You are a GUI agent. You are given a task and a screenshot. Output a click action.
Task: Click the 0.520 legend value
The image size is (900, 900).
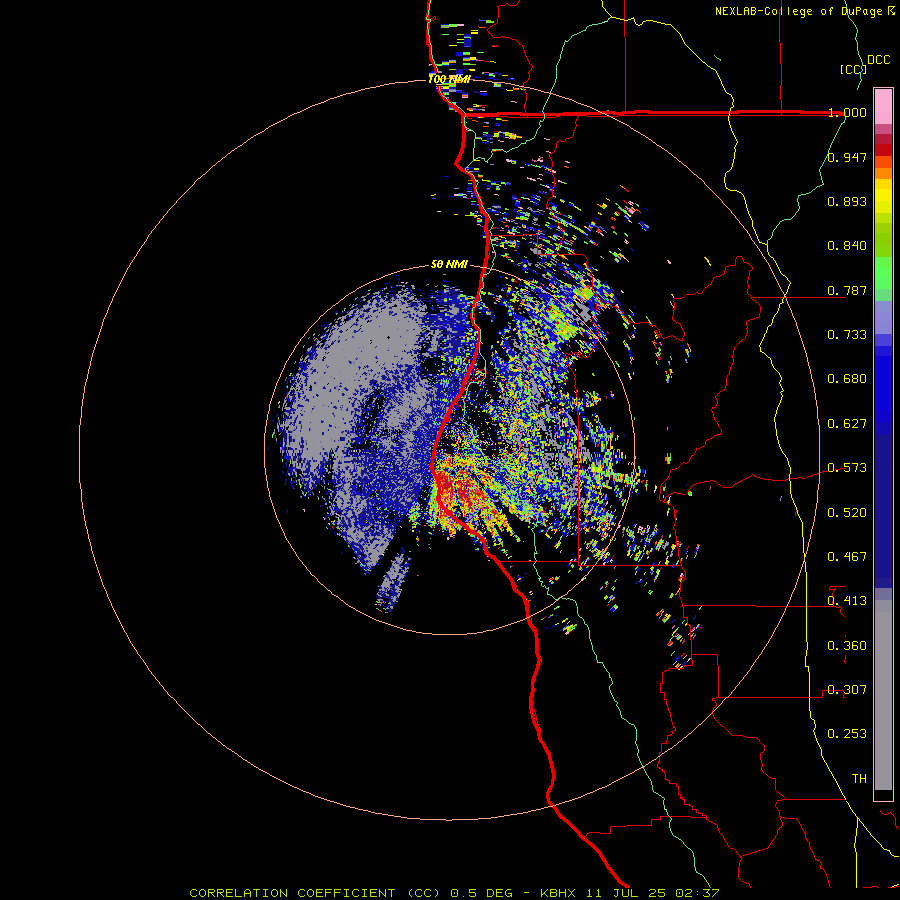pyautogui.click(x=847, y=513)
